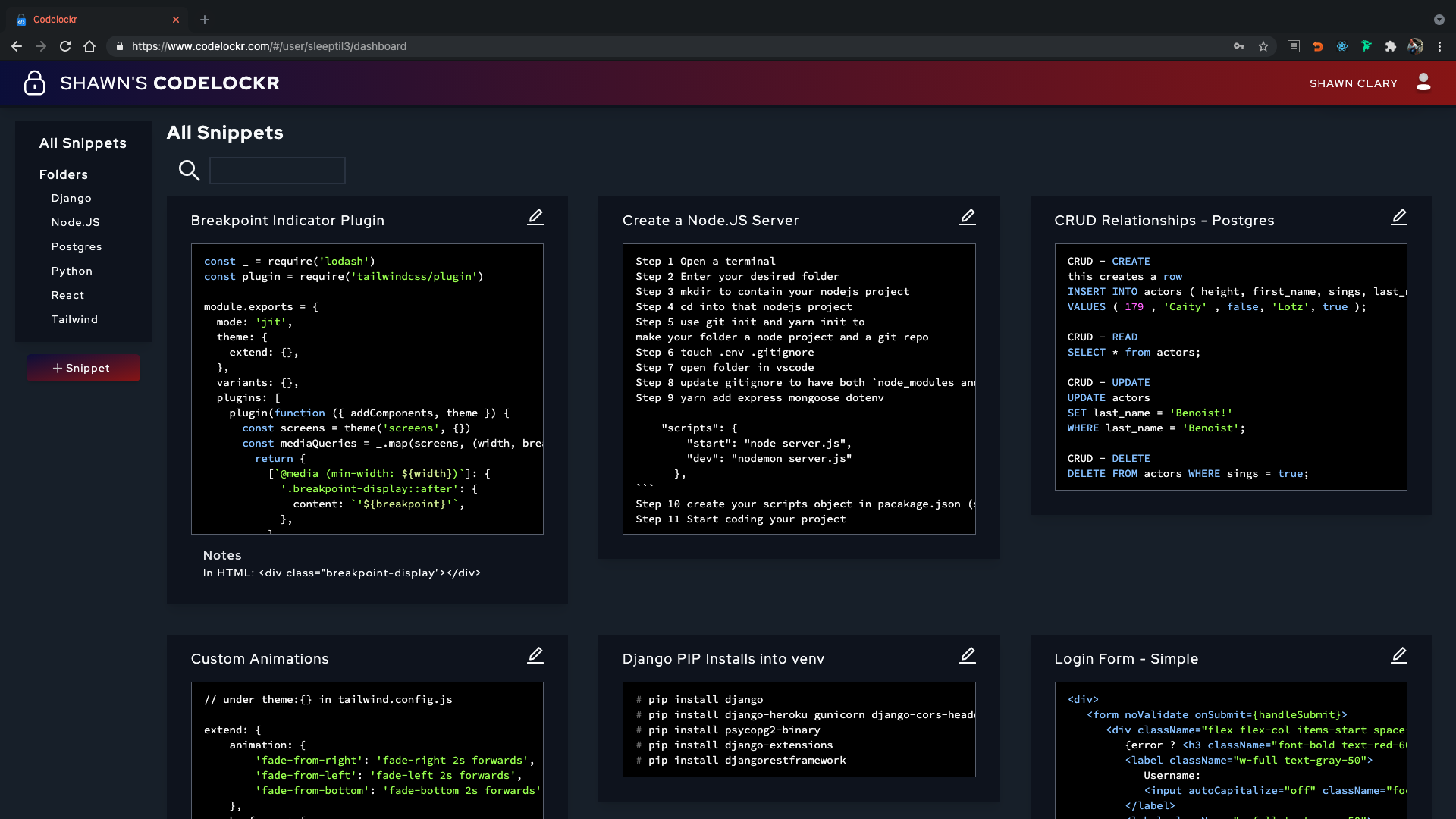1456x819 pixels.
Task: Open the browser three-dot menu
Action: pyautogui.click(x=1439, y=46)
